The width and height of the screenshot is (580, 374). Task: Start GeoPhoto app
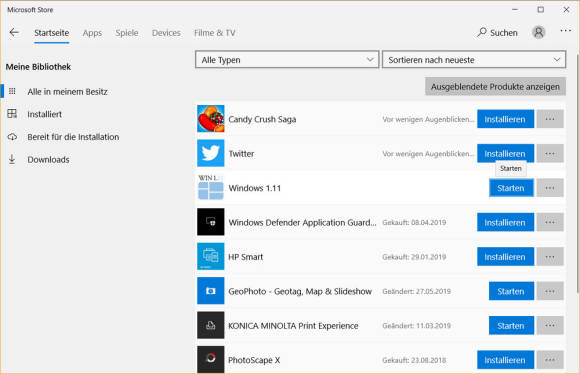tap(511, 291)
